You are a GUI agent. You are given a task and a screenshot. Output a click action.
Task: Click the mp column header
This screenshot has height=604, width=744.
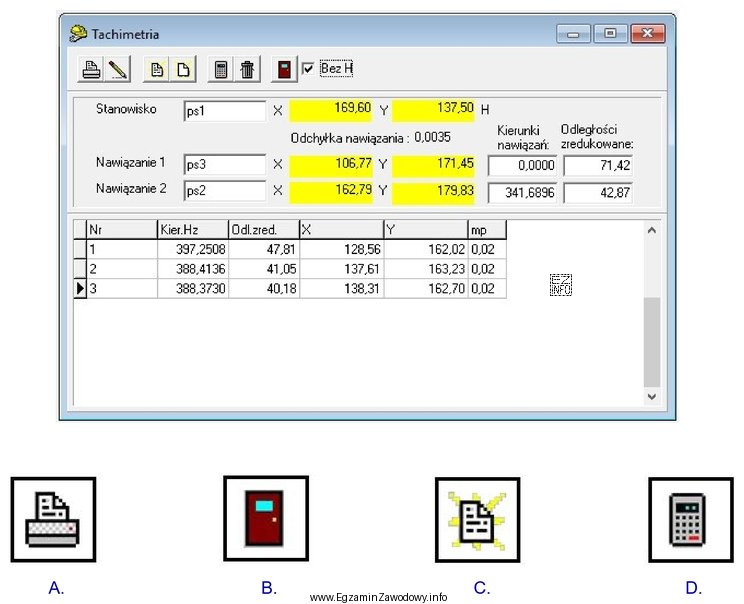pyautogui.click(x=487, y=230)
